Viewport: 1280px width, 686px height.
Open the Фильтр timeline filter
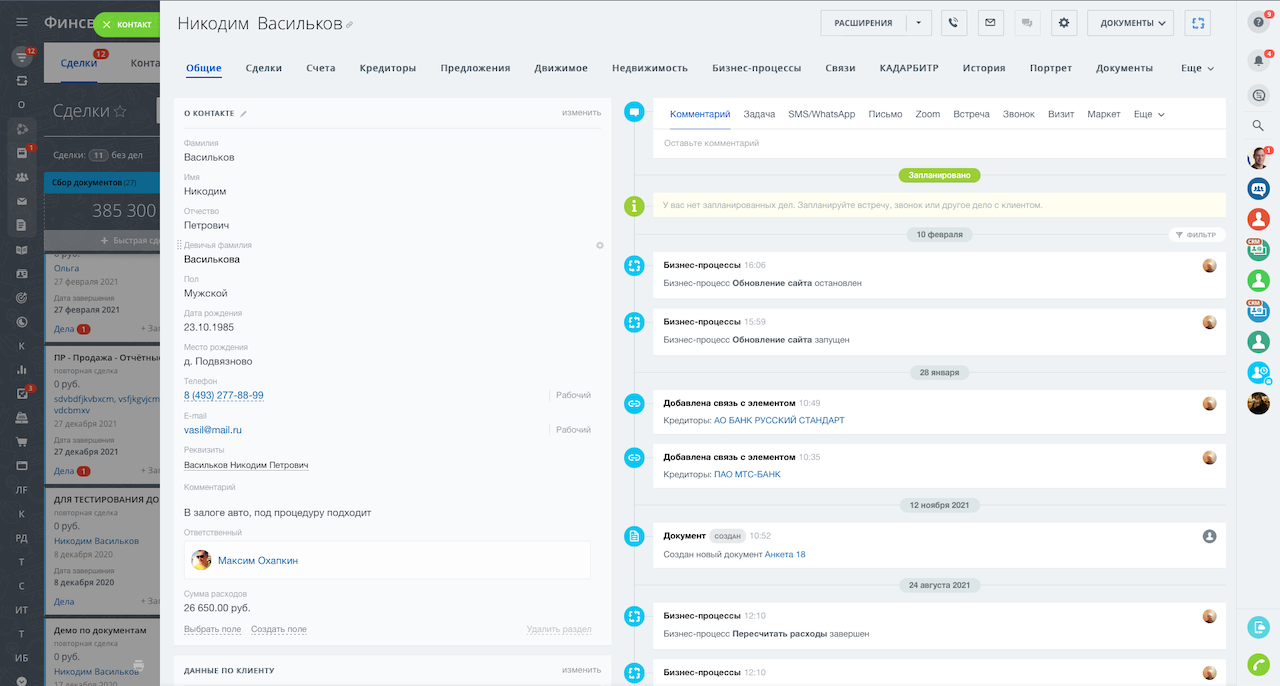tap(1196, 235)
